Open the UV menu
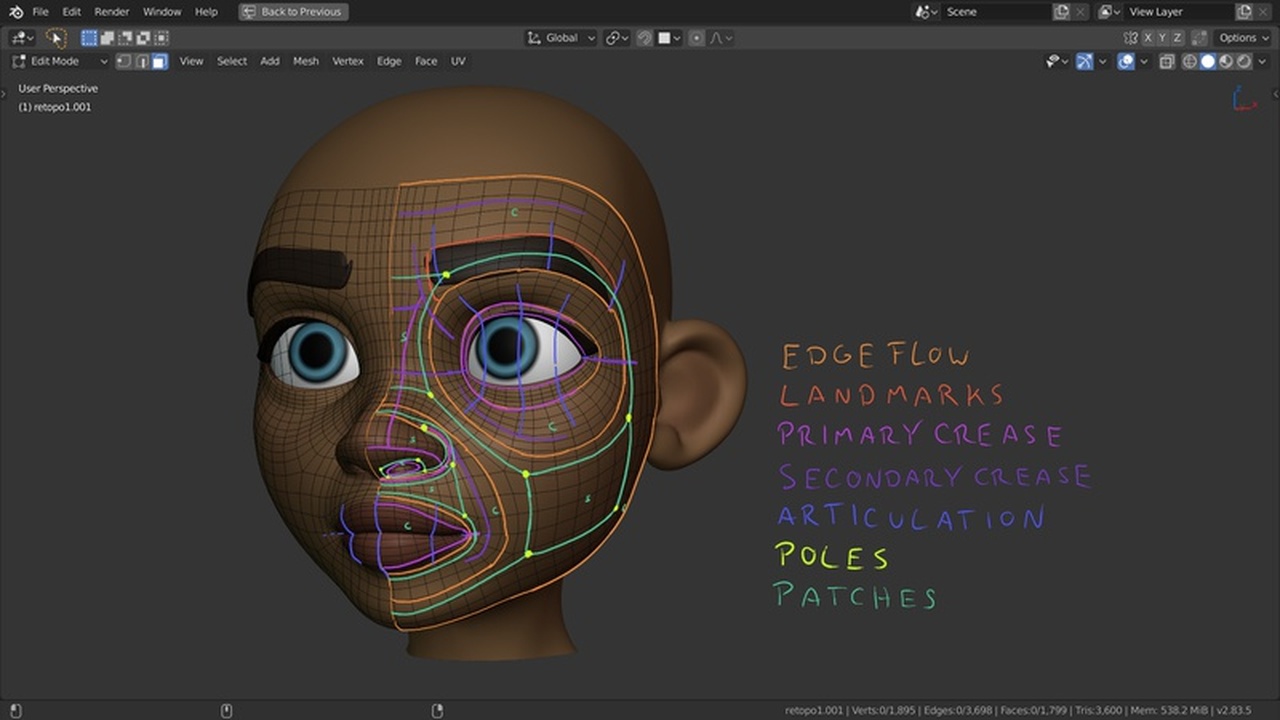 tap(458, 61)
